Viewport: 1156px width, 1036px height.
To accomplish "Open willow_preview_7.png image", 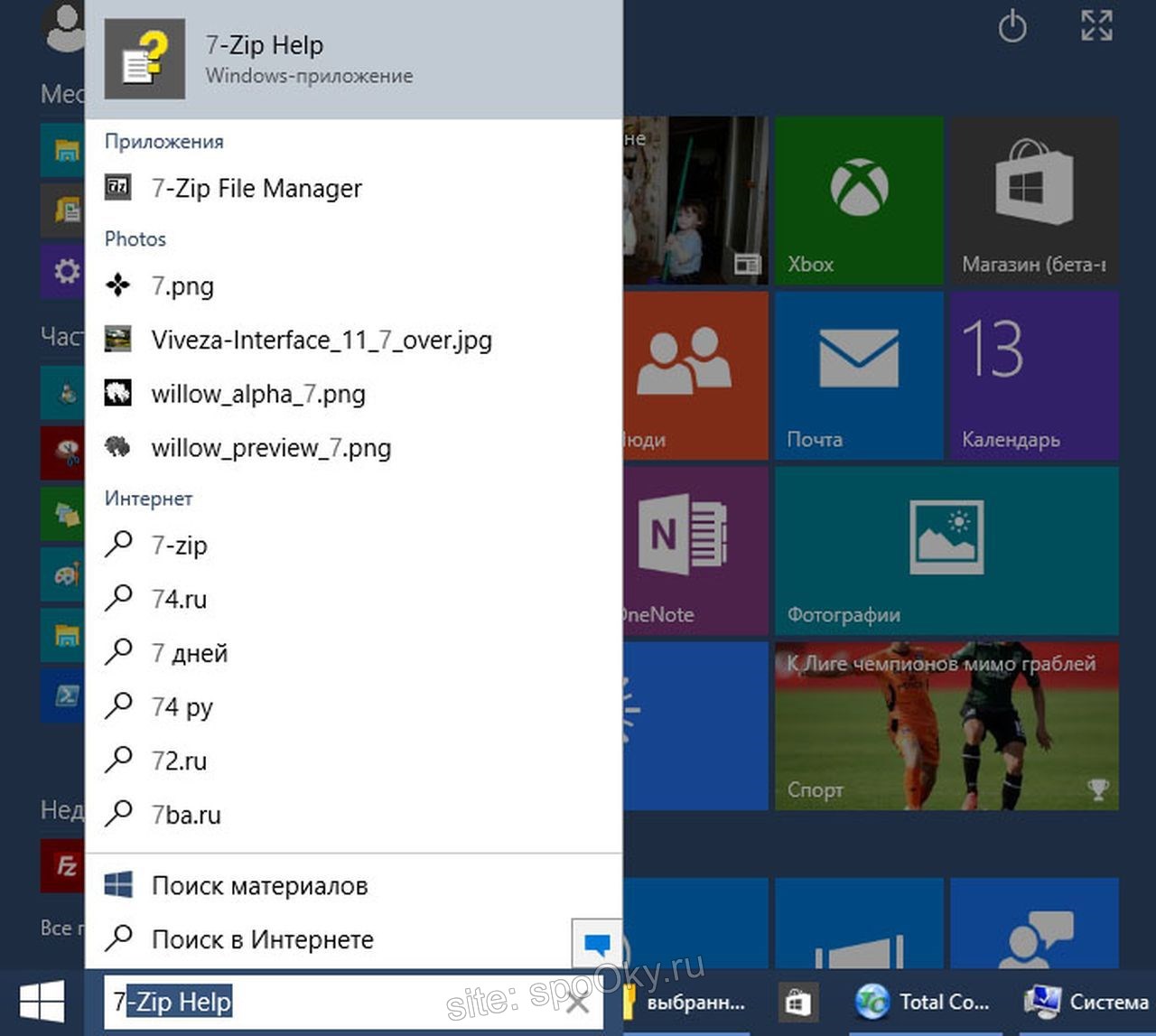I will (354, 448).
